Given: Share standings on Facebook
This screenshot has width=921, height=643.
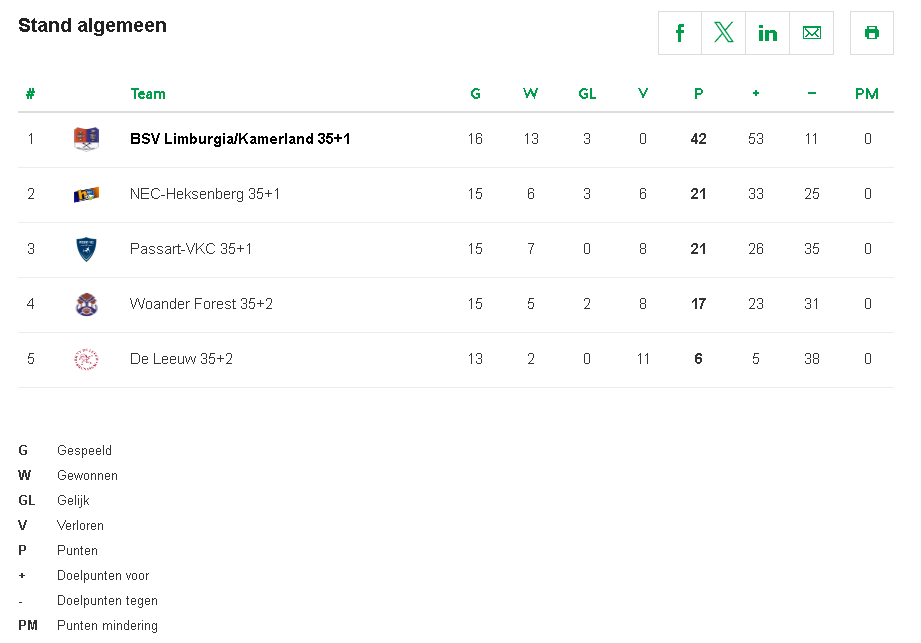Looking at the screenshot, I should pyautogui.click(x=680, y=33).
